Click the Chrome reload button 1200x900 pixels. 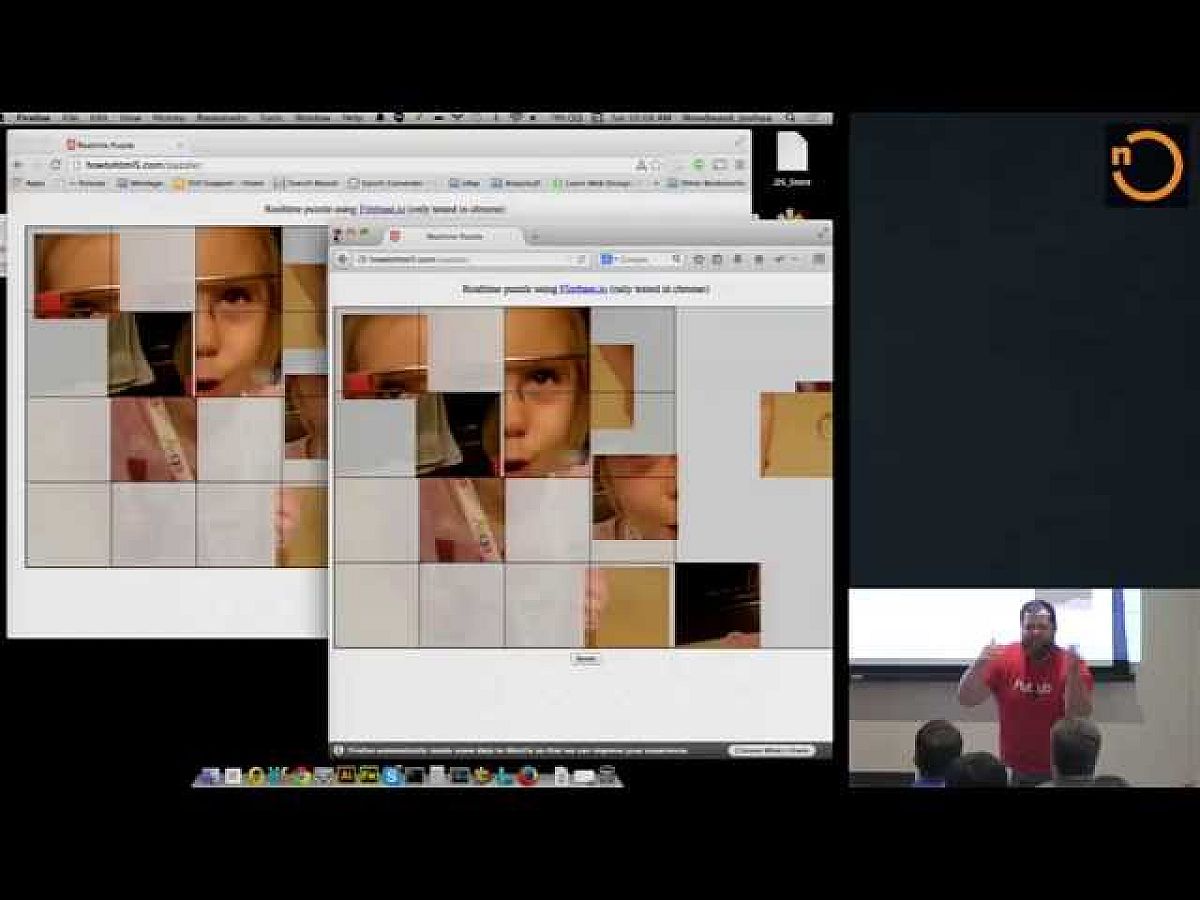tap(56, 165)
